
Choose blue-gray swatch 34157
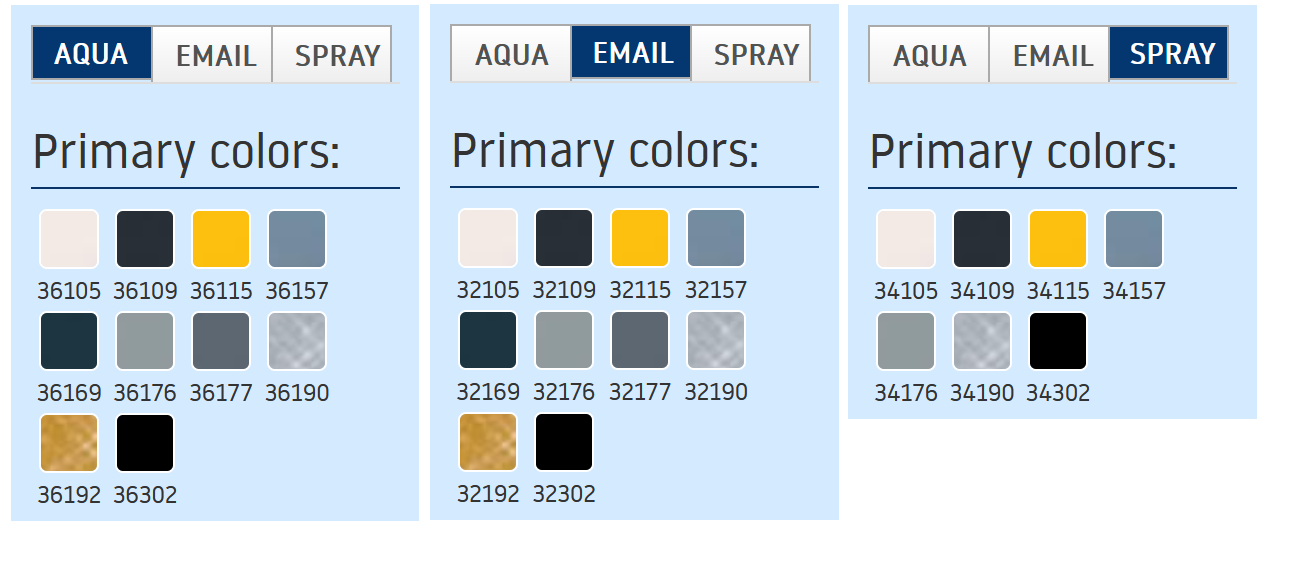pos(1134,239)
